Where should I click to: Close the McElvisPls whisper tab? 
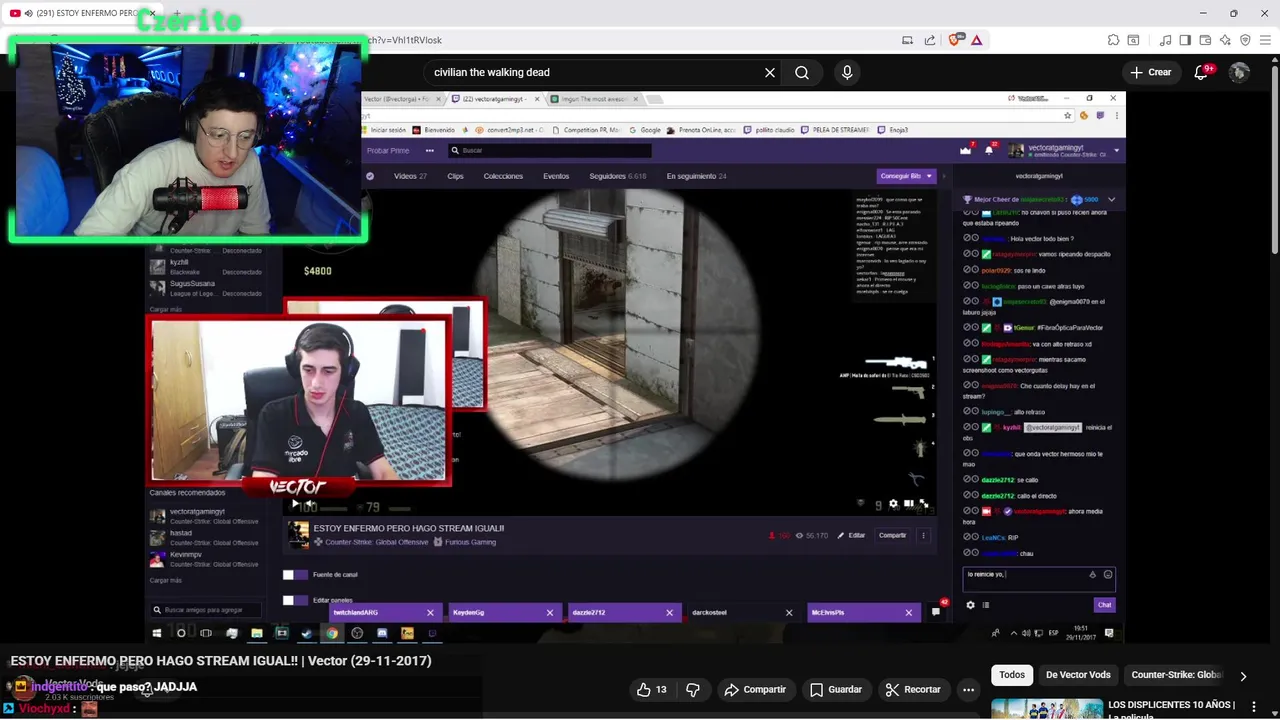(908, 612)
